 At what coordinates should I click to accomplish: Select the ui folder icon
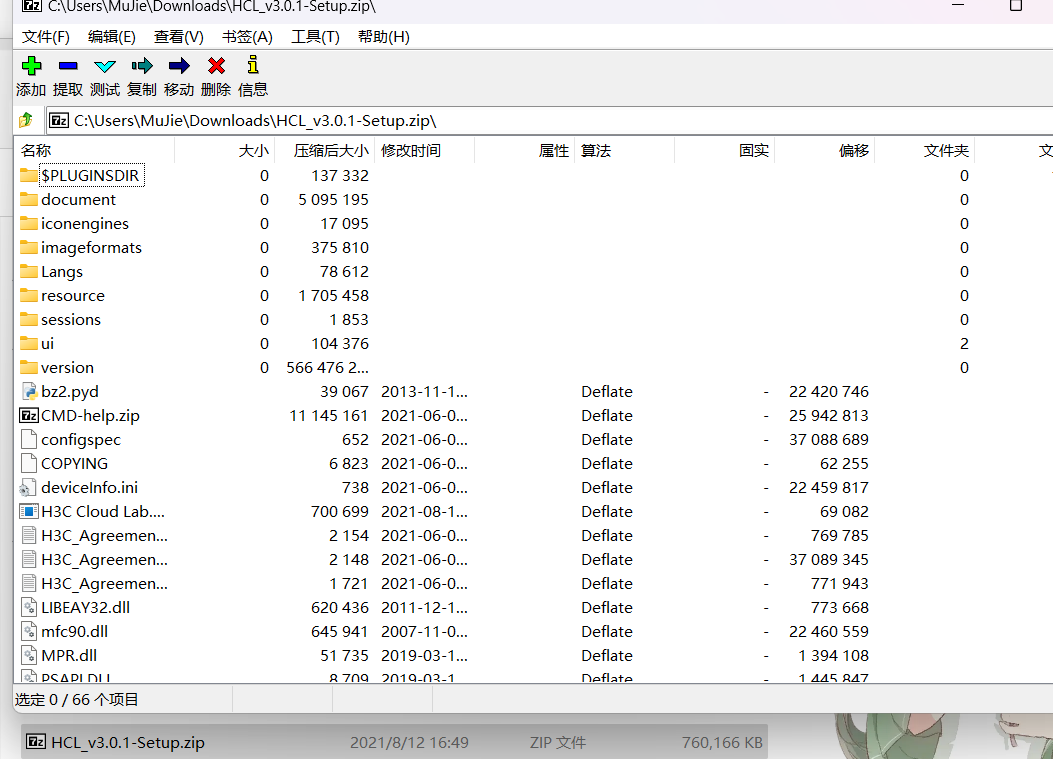(29, 344)
